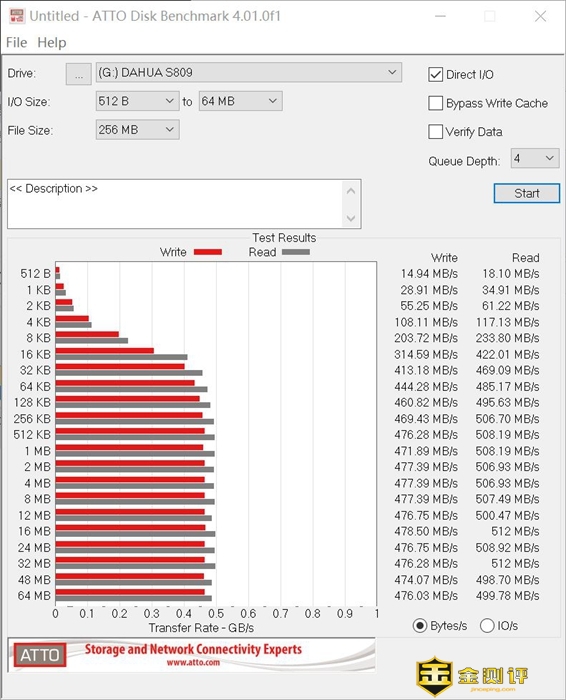Start the benchmark test

pyautogui.click(x=527, y=193)
